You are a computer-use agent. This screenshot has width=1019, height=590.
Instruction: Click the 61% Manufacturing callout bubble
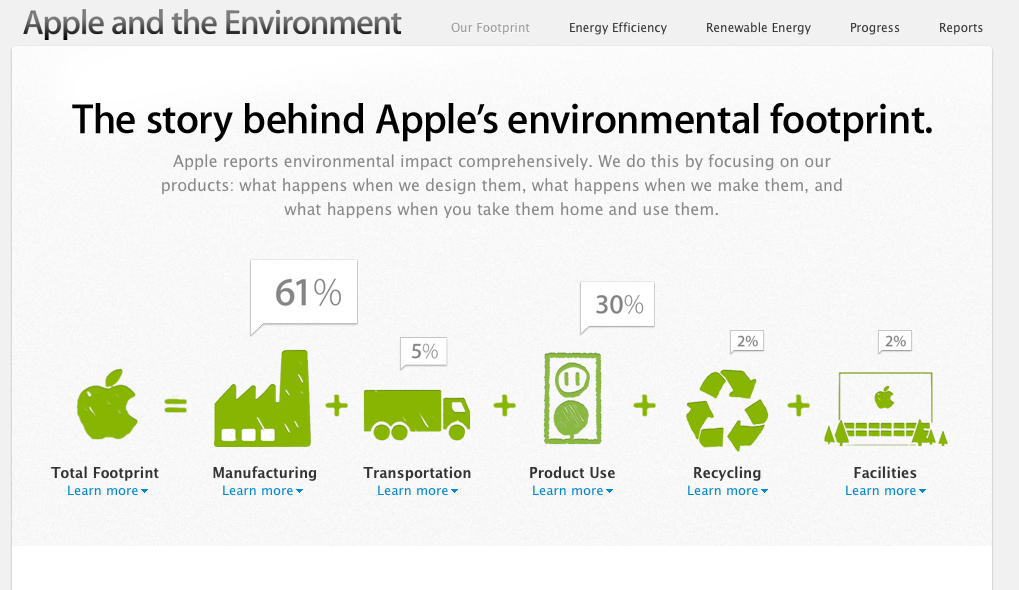pos(303,291)
